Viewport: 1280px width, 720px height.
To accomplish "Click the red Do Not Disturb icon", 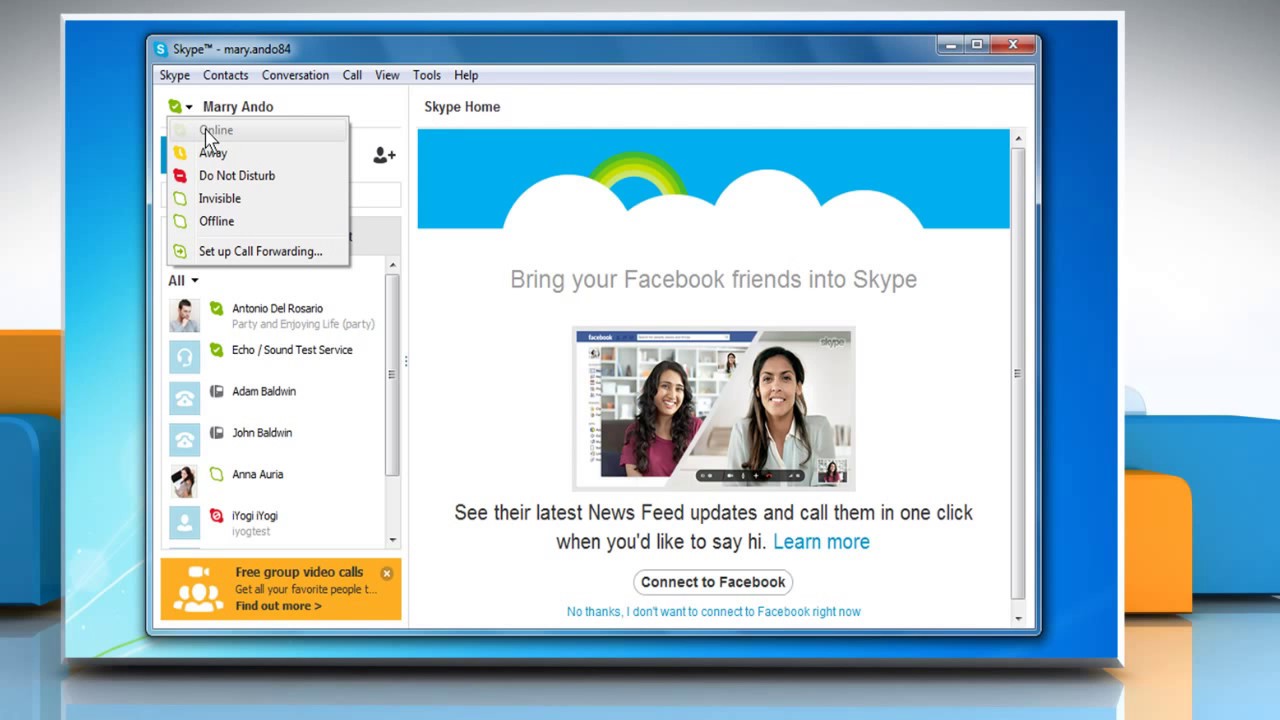I will [x=180, y=175].
